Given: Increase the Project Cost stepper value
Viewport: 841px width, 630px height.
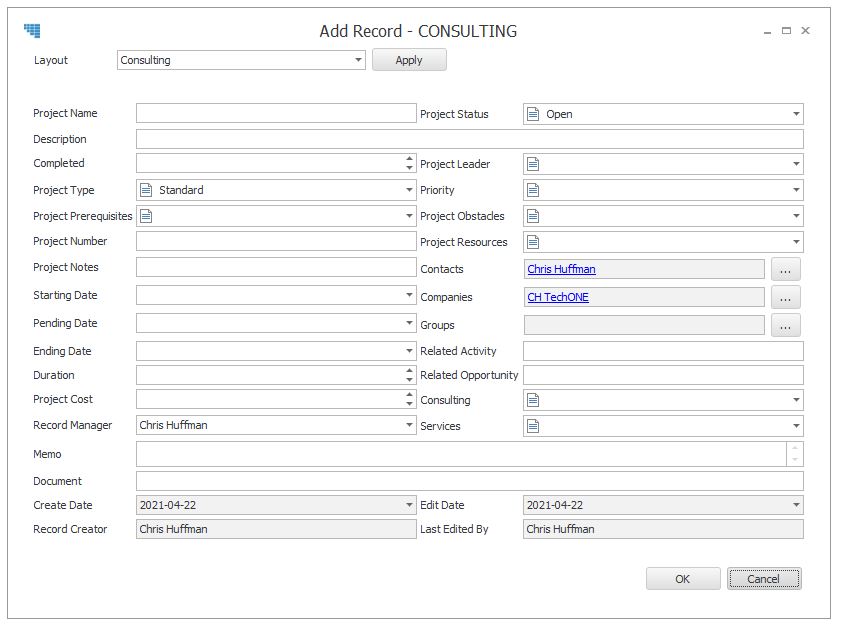Looking at the screenshot, I should click(409, 395).
